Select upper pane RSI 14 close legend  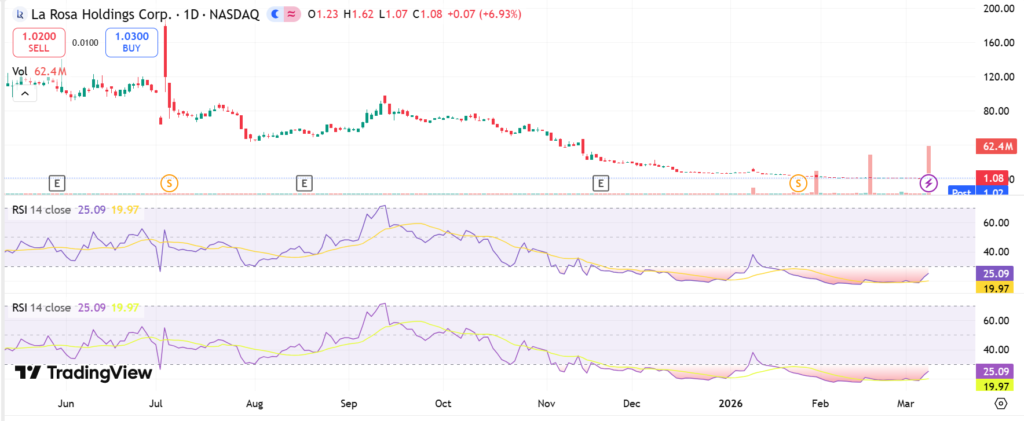[39, 210]
